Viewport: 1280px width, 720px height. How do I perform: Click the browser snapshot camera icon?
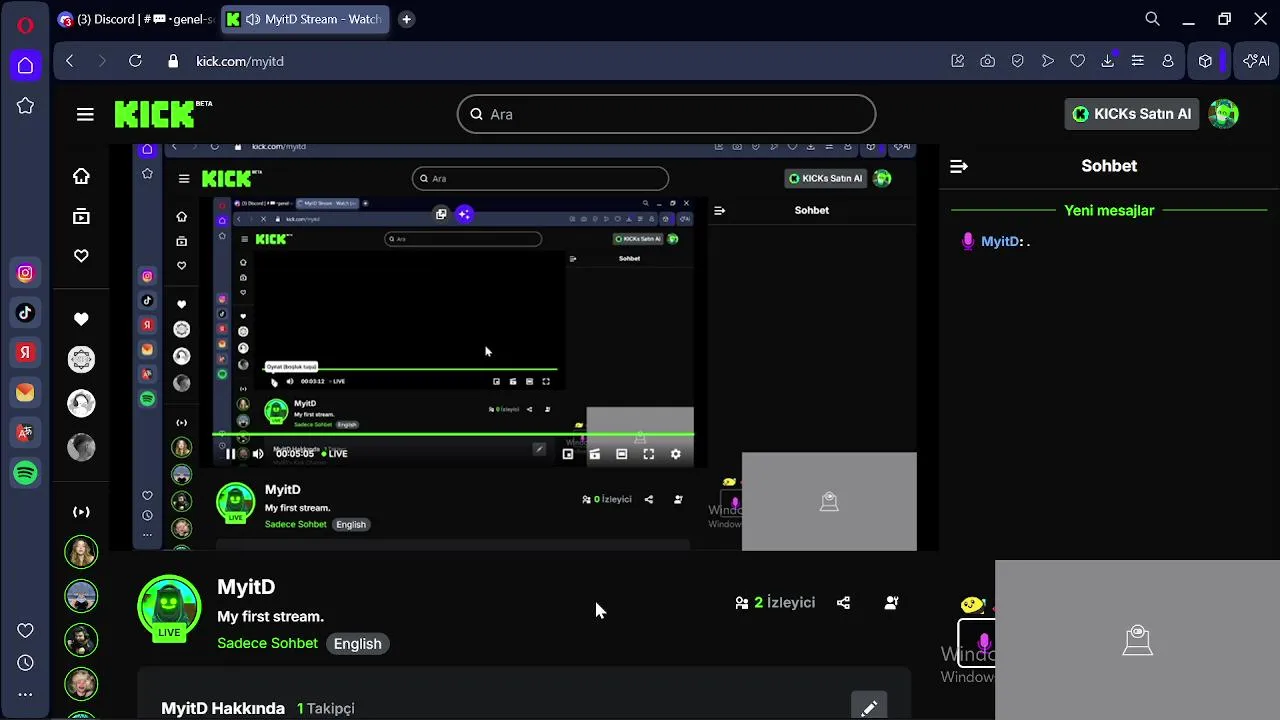(987, 61)
